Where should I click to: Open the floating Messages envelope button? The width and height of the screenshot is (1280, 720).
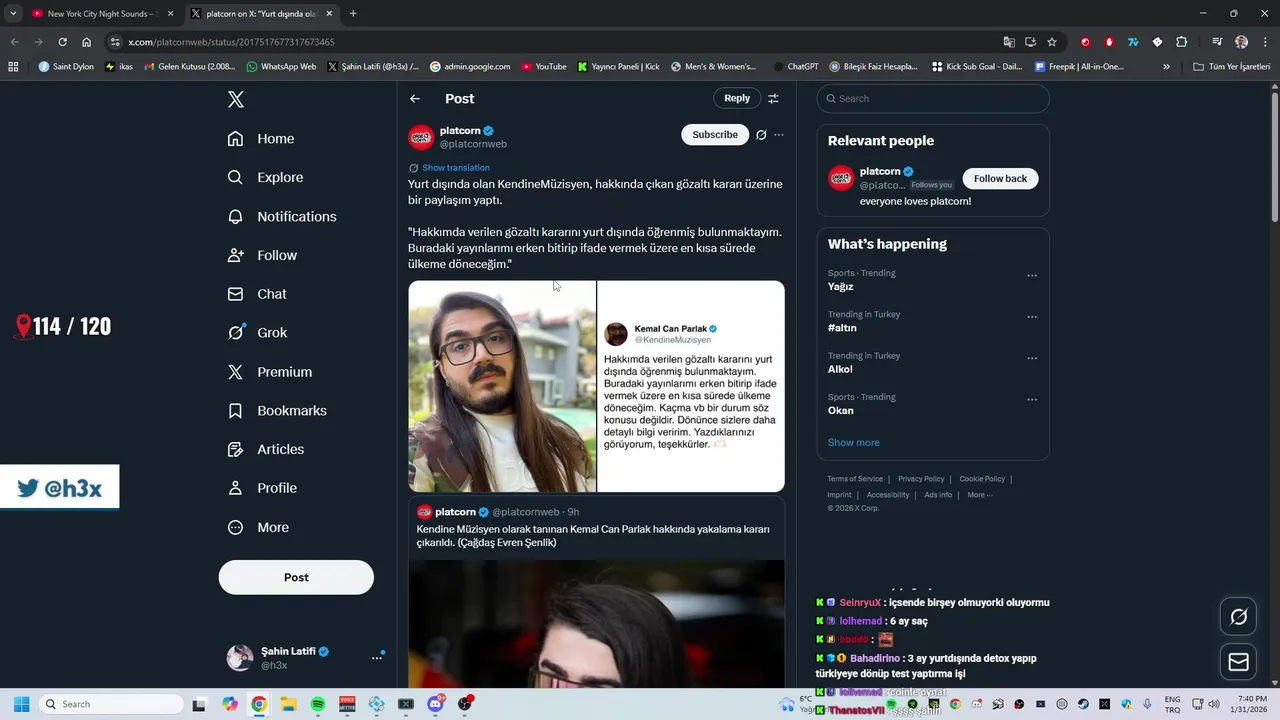1238,662
